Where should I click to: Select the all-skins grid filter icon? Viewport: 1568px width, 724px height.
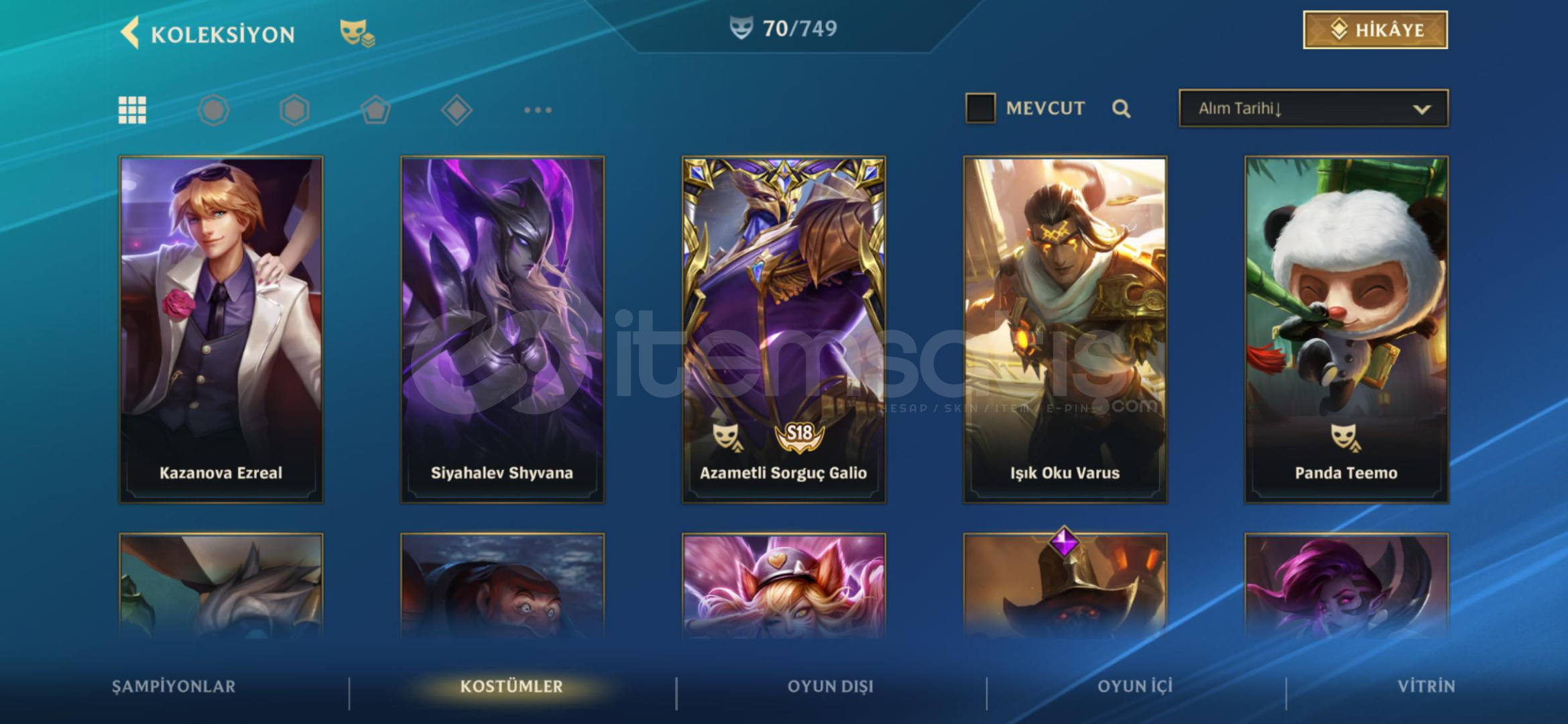[x=132, y=110]
